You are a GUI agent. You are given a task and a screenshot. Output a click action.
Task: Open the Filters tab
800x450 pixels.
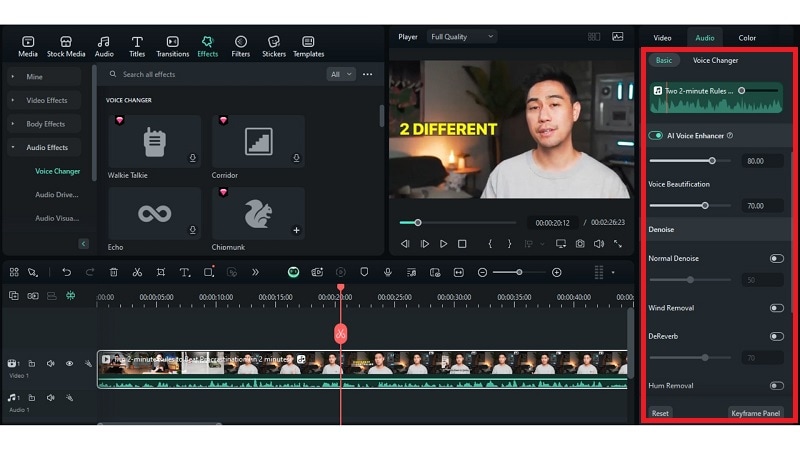click(240, 46)
